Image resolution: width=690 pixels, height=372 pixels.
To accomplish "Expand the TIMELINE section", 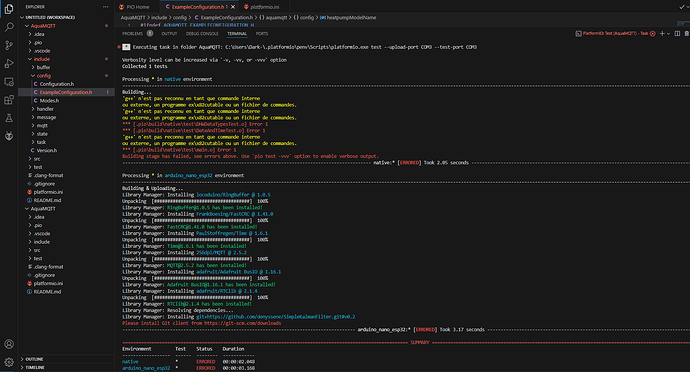I will (x=66, y=367).
